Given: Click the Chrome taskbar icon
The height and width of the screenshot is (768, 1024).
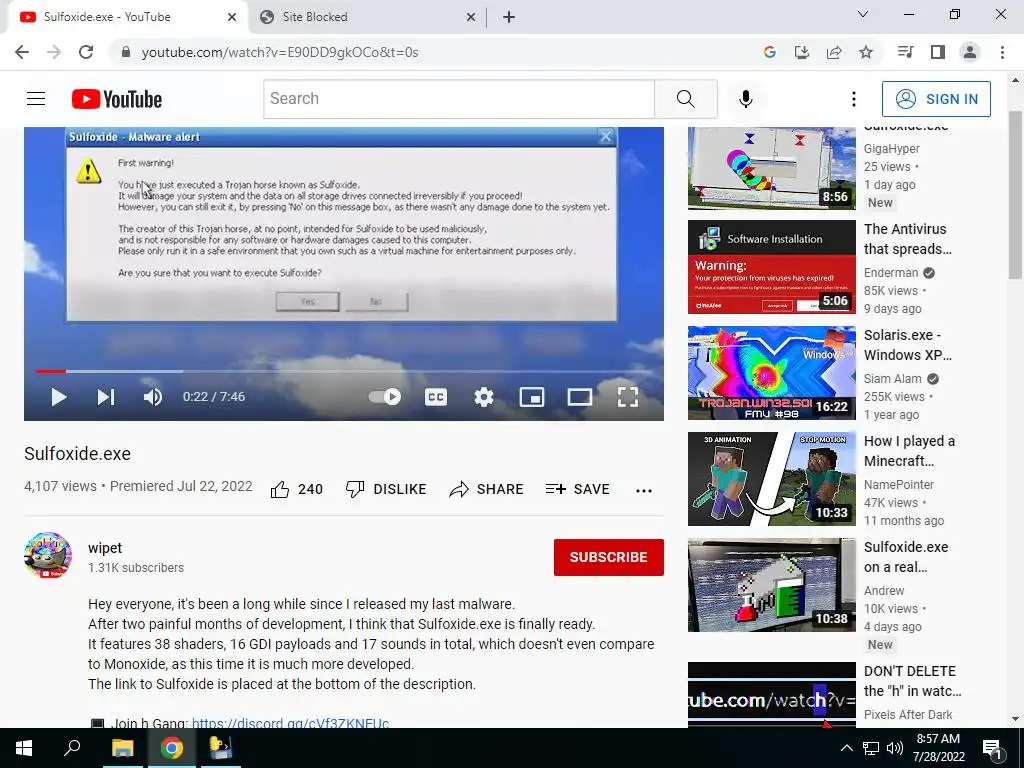Looking at the screenshot, I should click(172, 748).
